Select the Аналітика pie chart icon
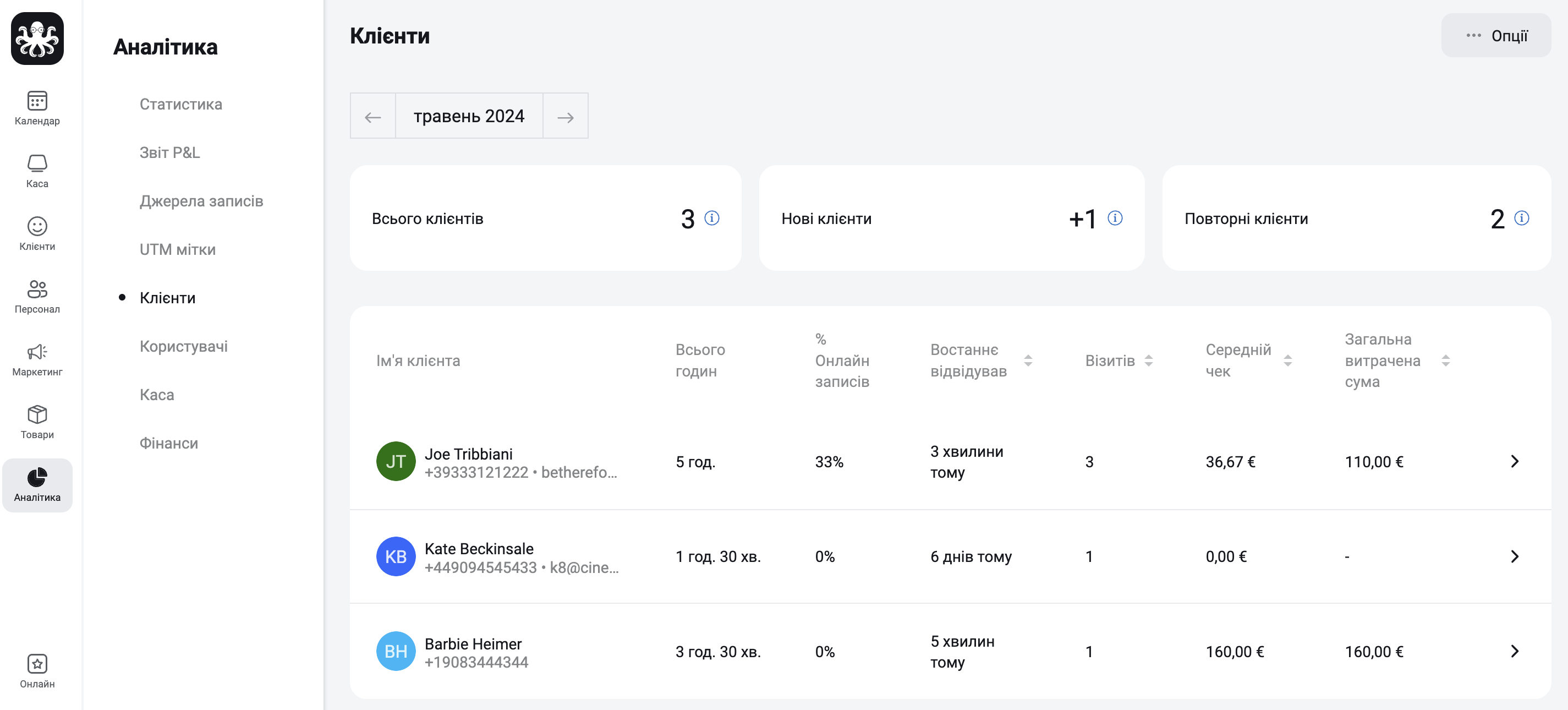 coord(37,477)
